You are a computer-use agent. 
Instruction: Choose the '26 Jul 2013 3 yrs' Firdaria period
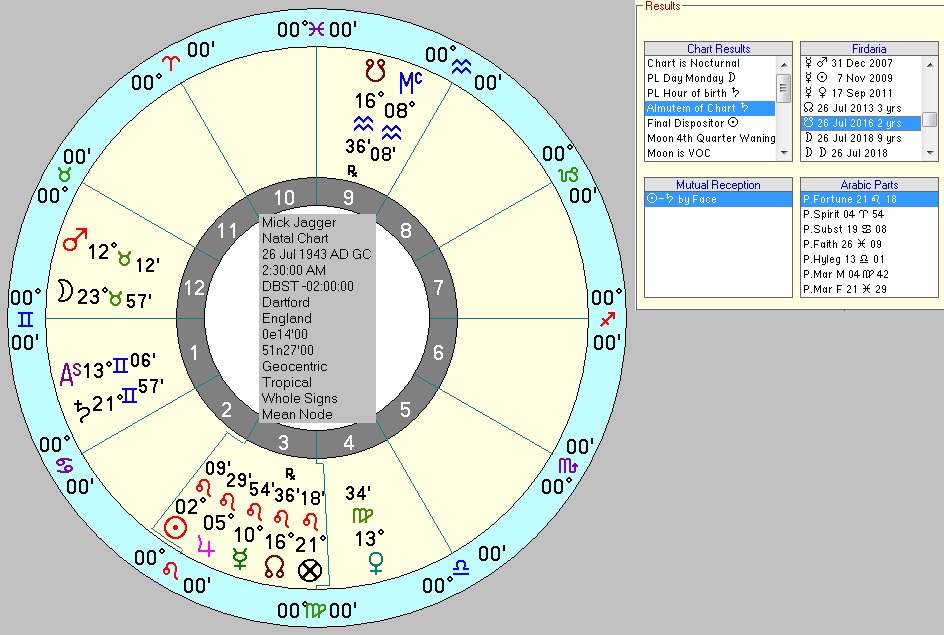click(x=857, y=106)
